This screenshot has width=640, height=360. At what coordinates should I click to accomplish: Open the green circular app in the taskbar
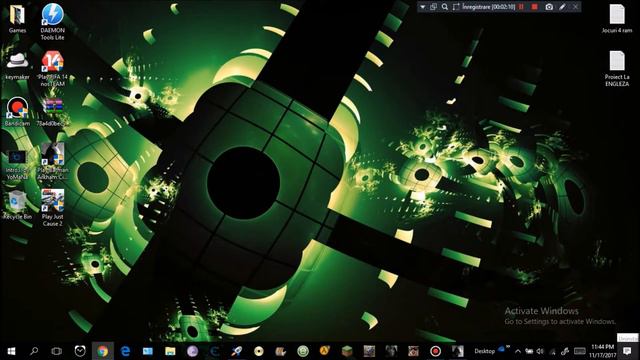click(303, 351)
